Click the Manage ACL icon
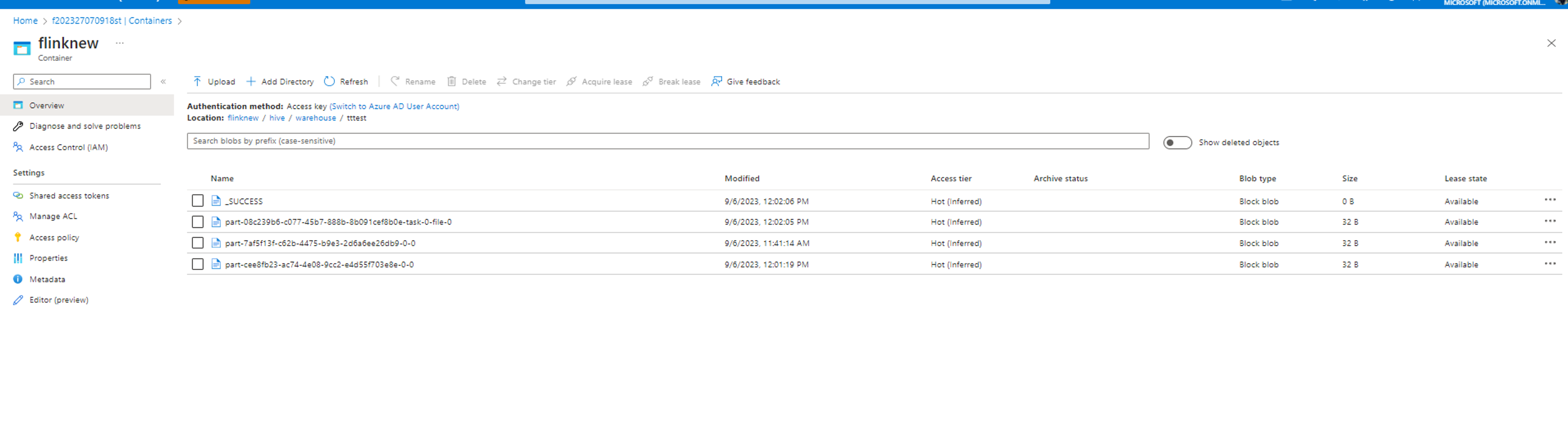Screen dimensions: 1568x424 18,216
